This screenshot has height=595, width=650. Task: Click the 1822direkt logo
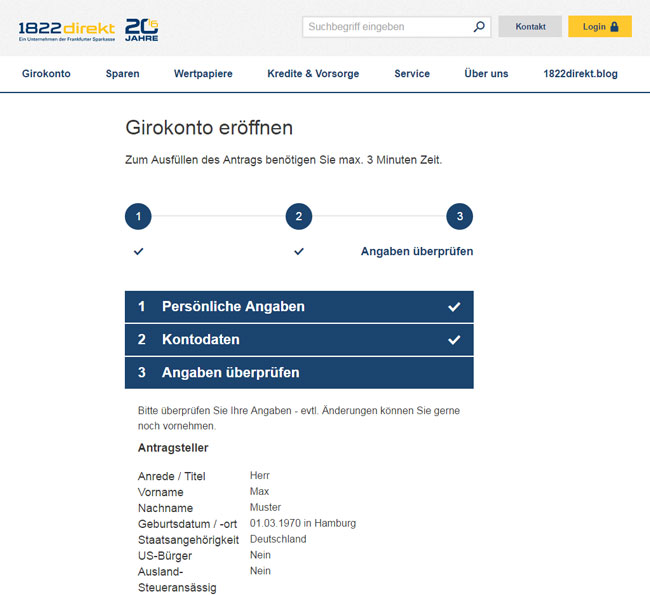coord(67,31)
